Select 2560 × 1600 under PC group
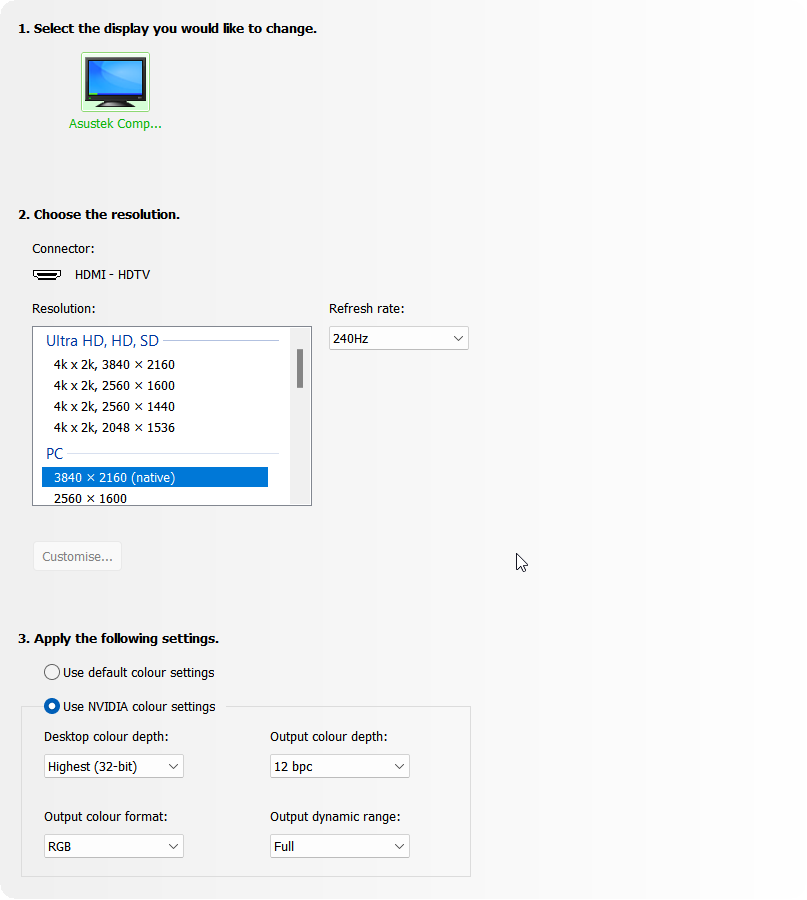The height and width of the screenshot is (900, 807). click(x=90, y=498)
